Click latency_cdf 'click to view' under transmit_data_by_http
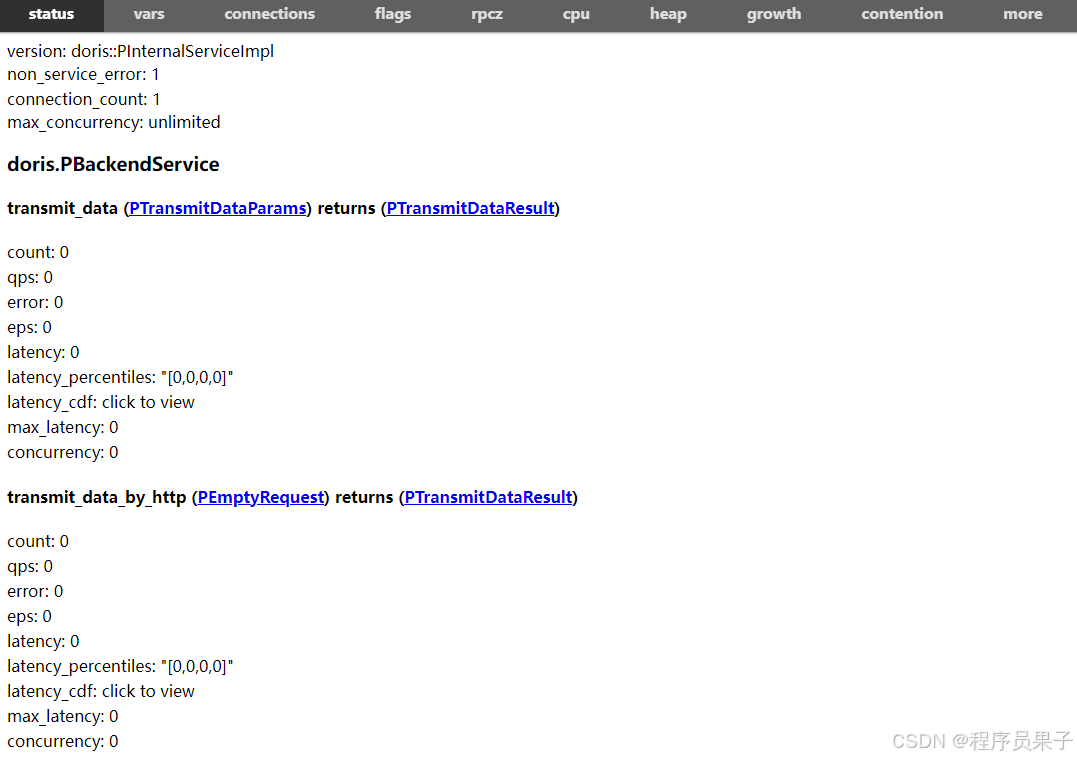Viewport: 1077px width, 758px height. click(148, 691)
